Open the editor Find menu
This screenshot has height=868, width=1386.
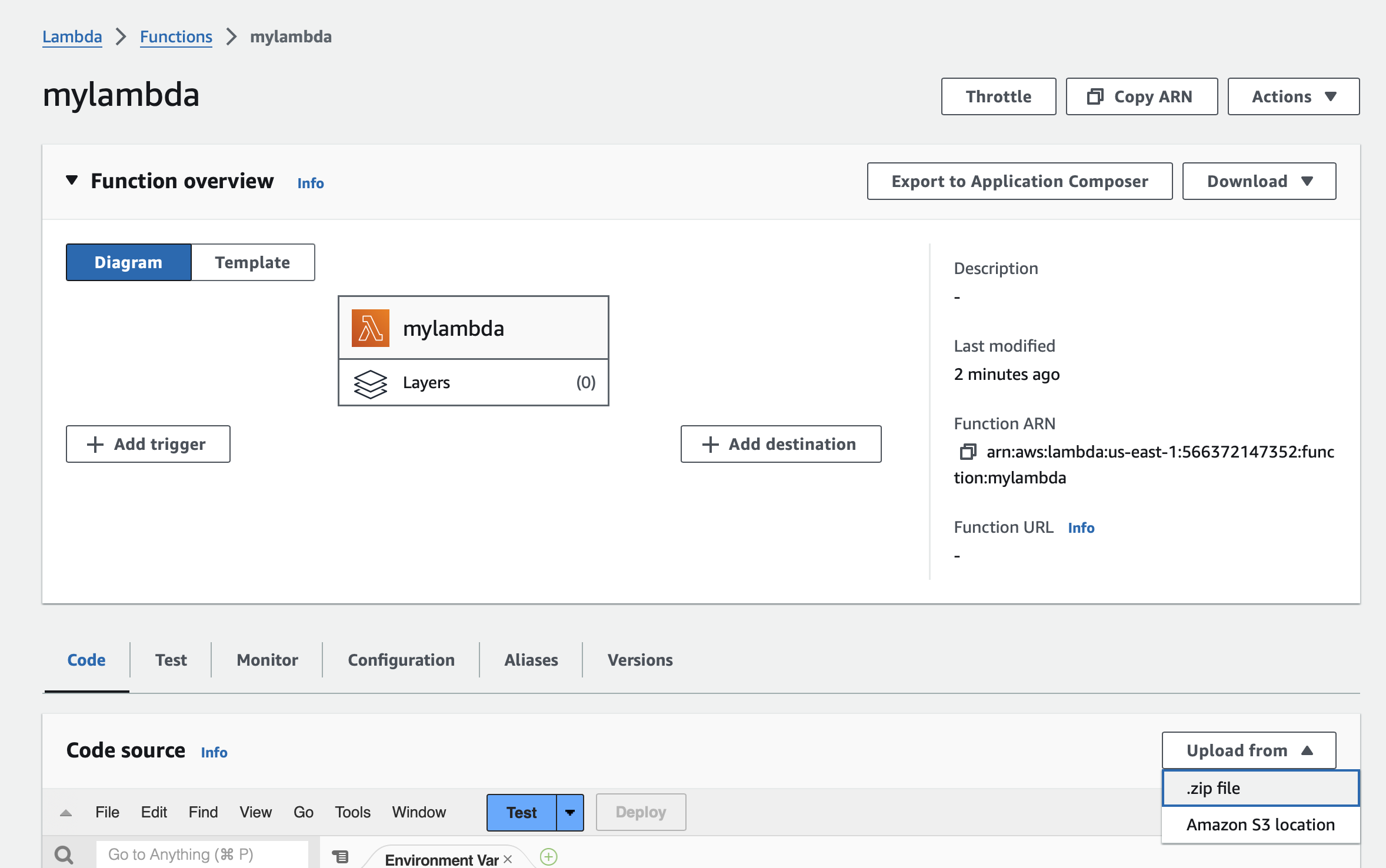[x=204, y=812]
